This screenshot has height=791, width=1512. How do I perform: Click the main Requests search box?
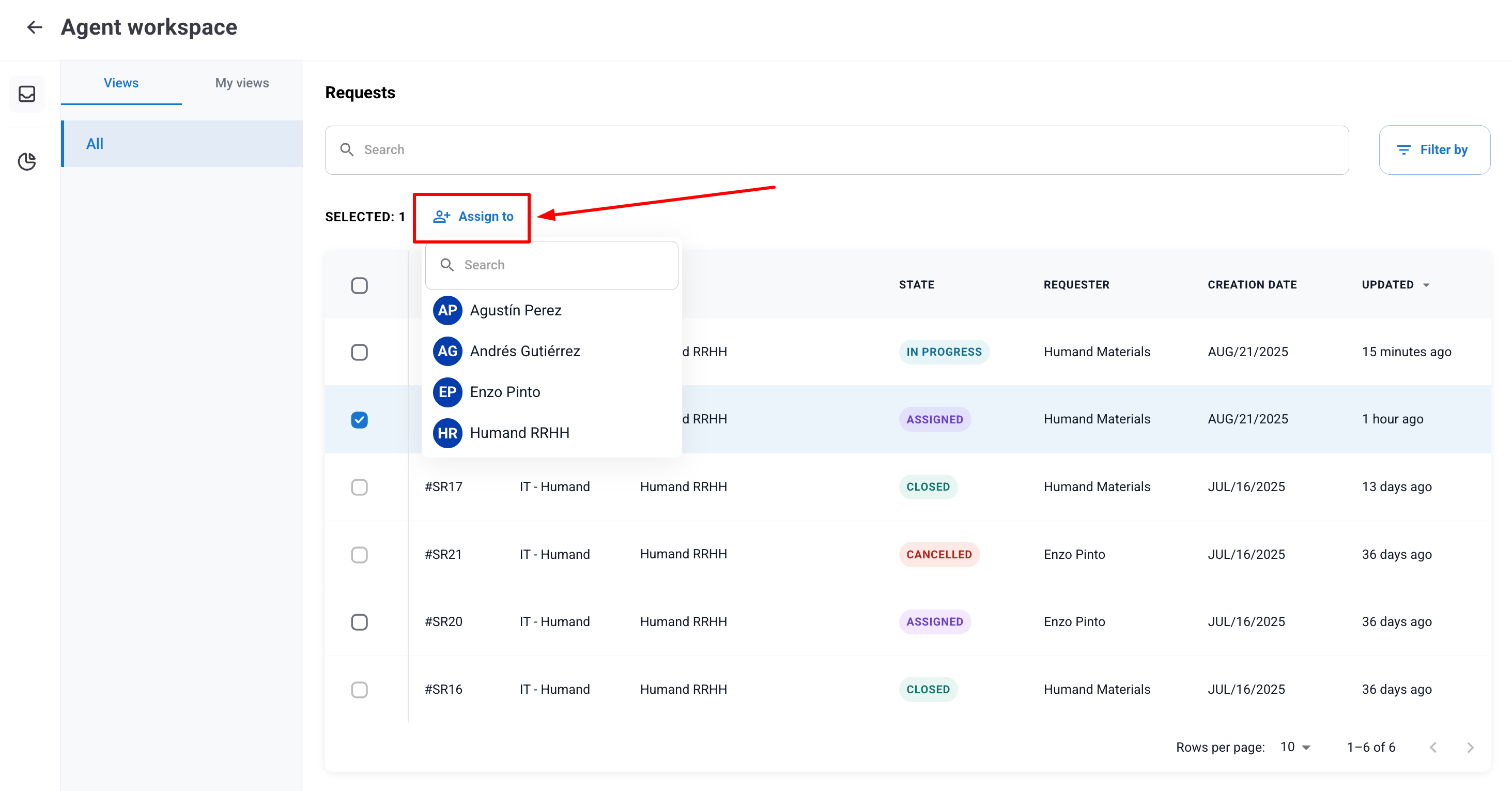(x=837, y=150)
